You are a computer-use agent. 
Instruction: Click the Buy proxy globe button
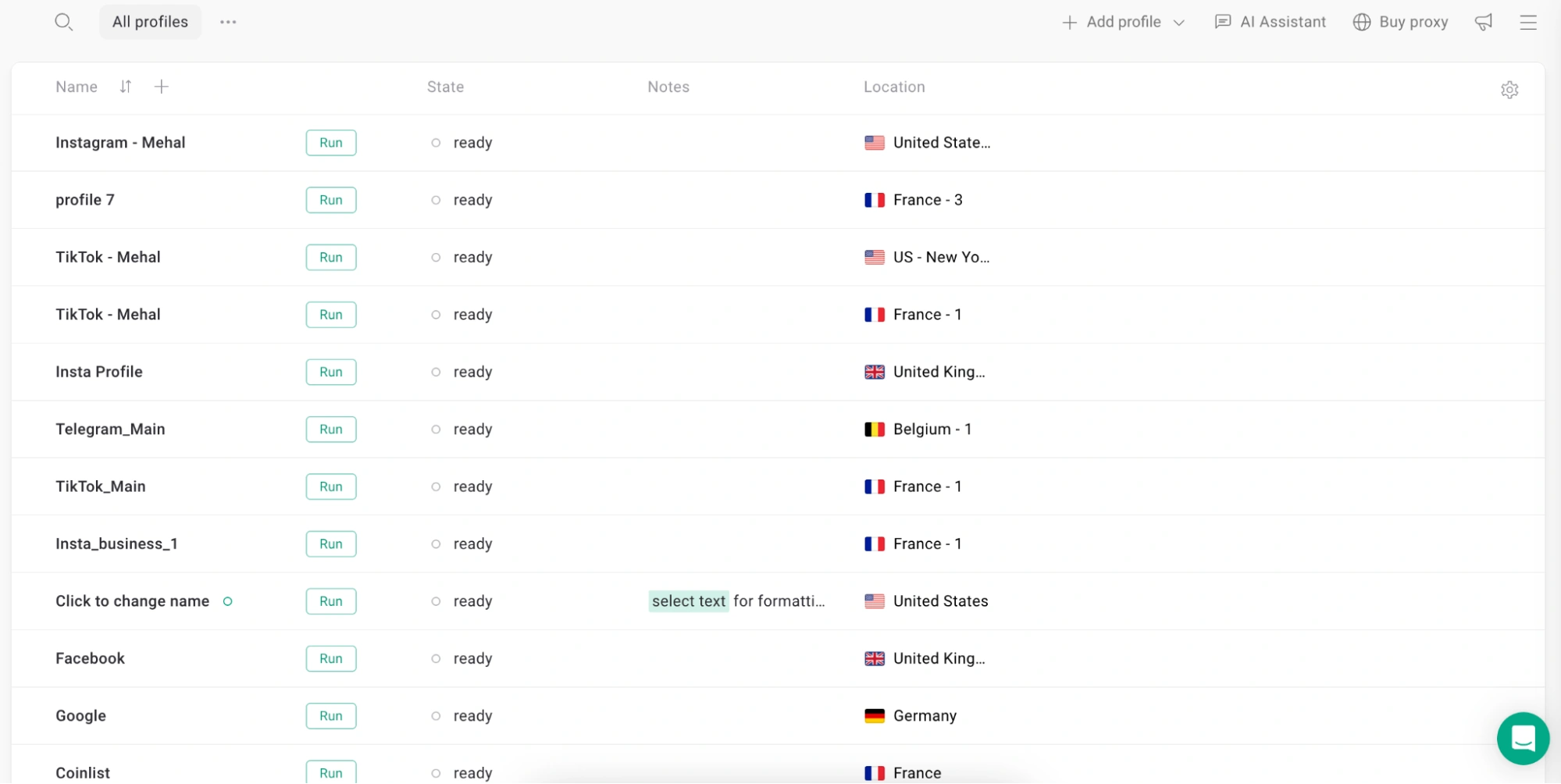(1400, 22)
